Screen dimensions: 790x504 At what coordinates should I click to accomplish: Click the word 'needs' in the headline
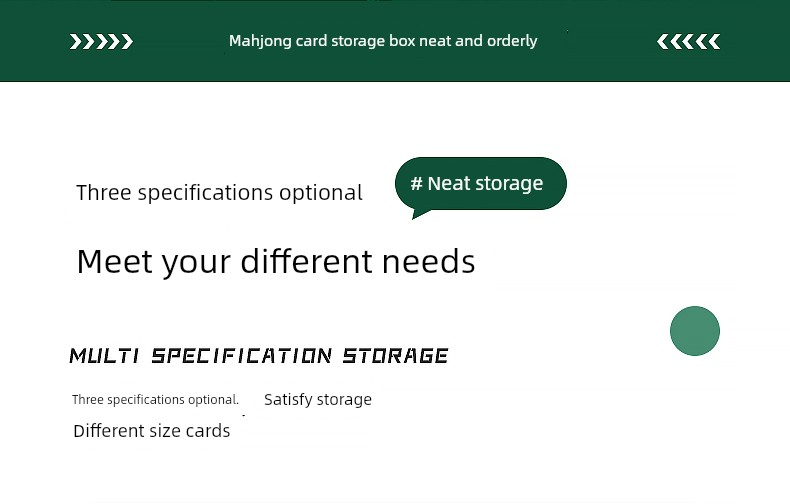428,262
